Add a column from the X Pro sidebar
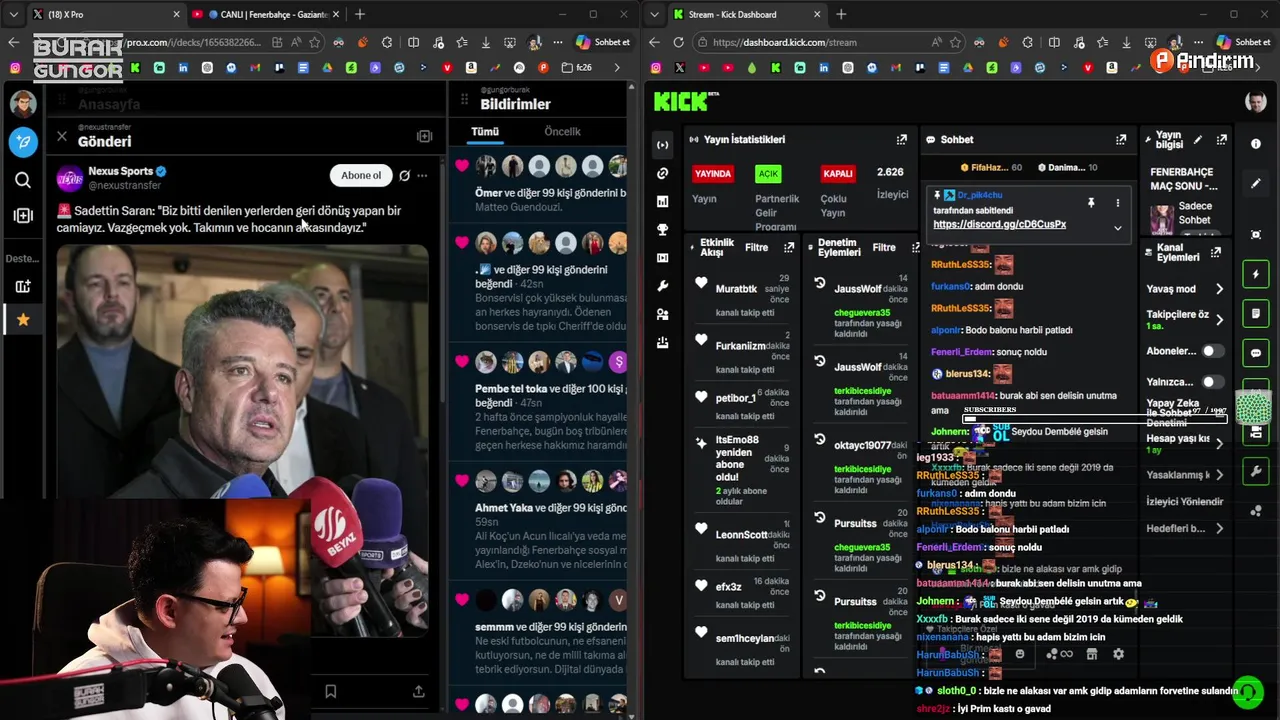 click(23, 215)
